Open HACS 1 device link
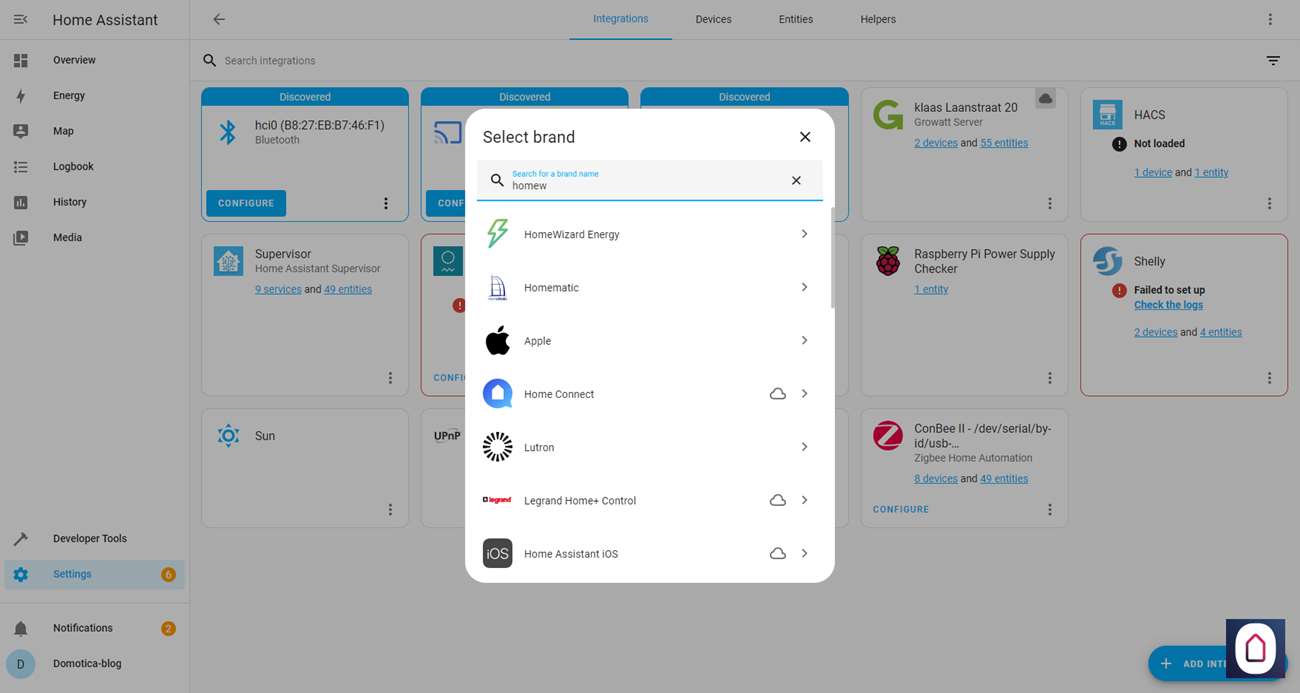Image resolution: width=1300 pixels, height=693 pixels. pos(1153,172)
